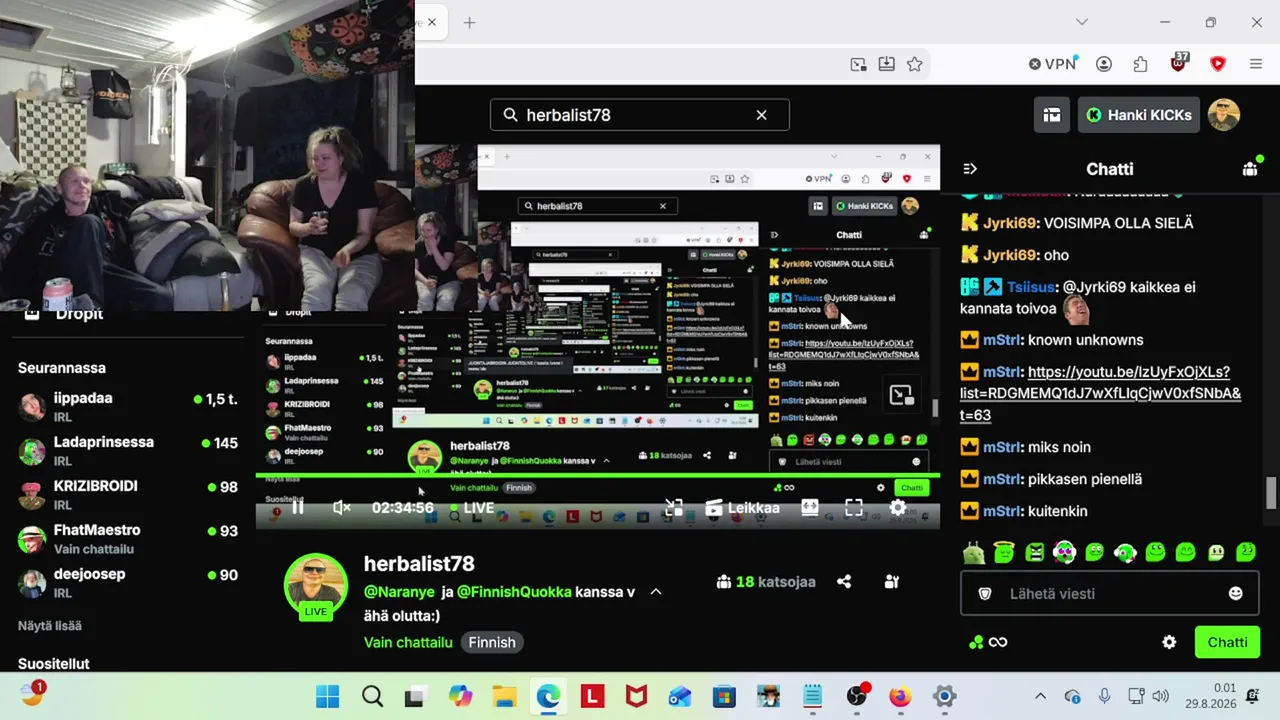The image size is (1280, 720).
Task: Open the video player settings gear
Action: click(898, 508)
